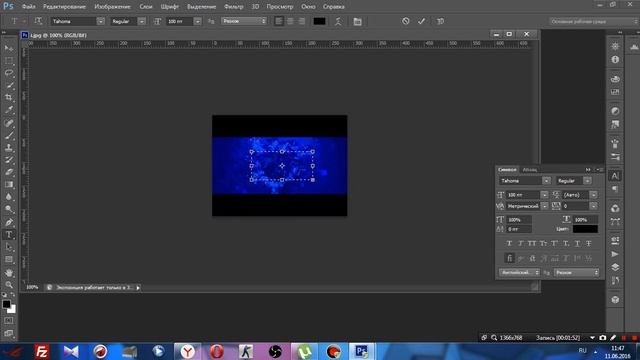The width and height of the screenshot is (640, 360).
Task: Cancel current text edits in options bar
Action: pos(405,21)
